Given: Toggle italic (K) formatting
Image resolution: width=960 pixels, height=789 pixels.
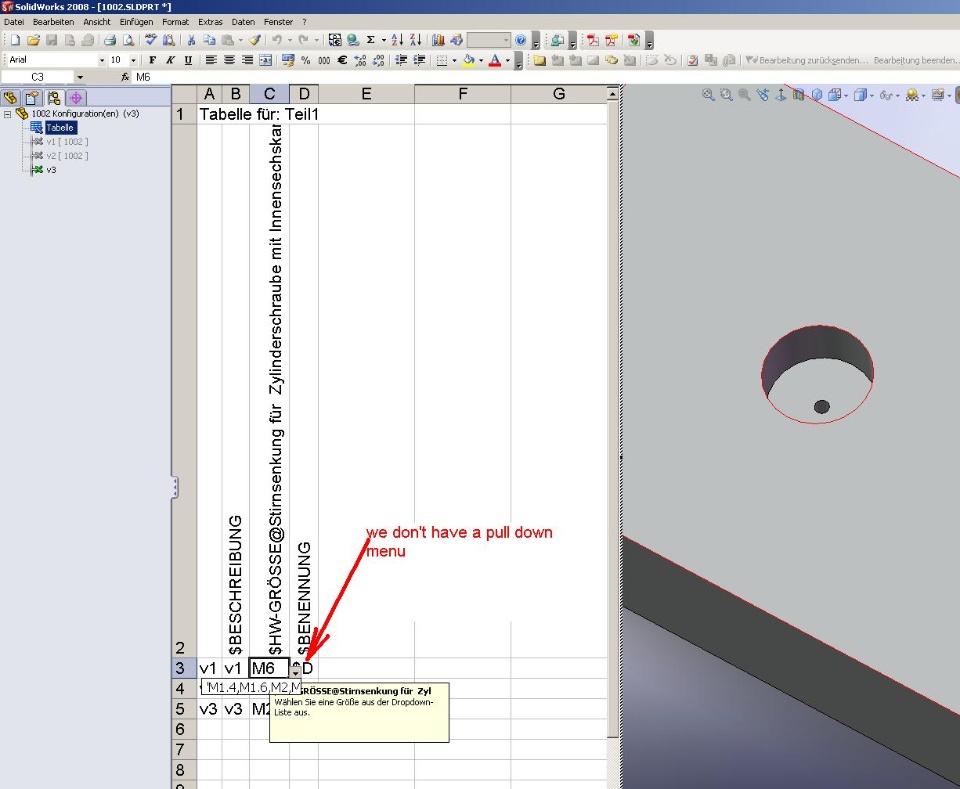Looking at the screenshot, I should coord(170,60).
